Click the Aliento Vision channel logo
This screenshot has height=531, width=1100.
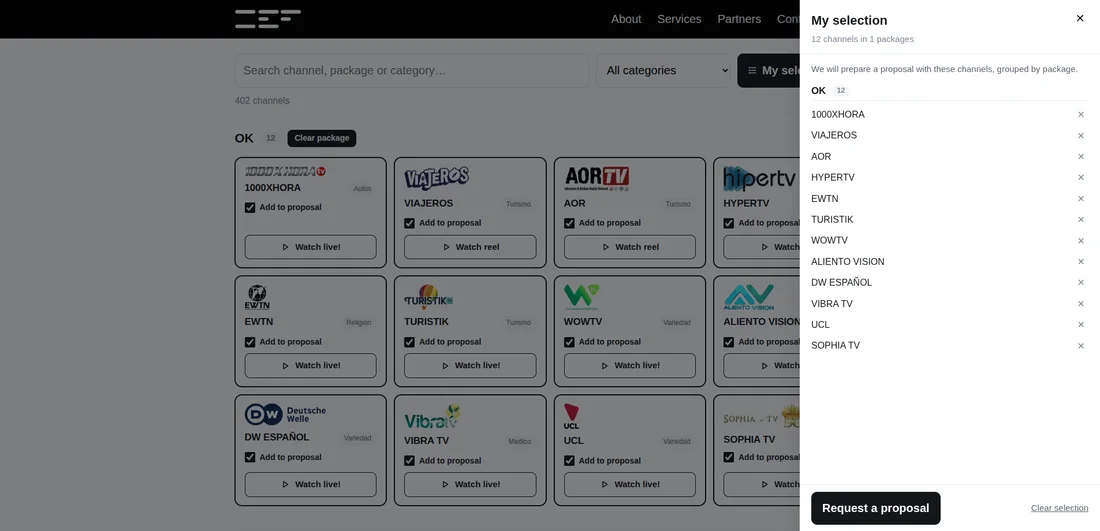pyautogui.click(x=749, y=297)
